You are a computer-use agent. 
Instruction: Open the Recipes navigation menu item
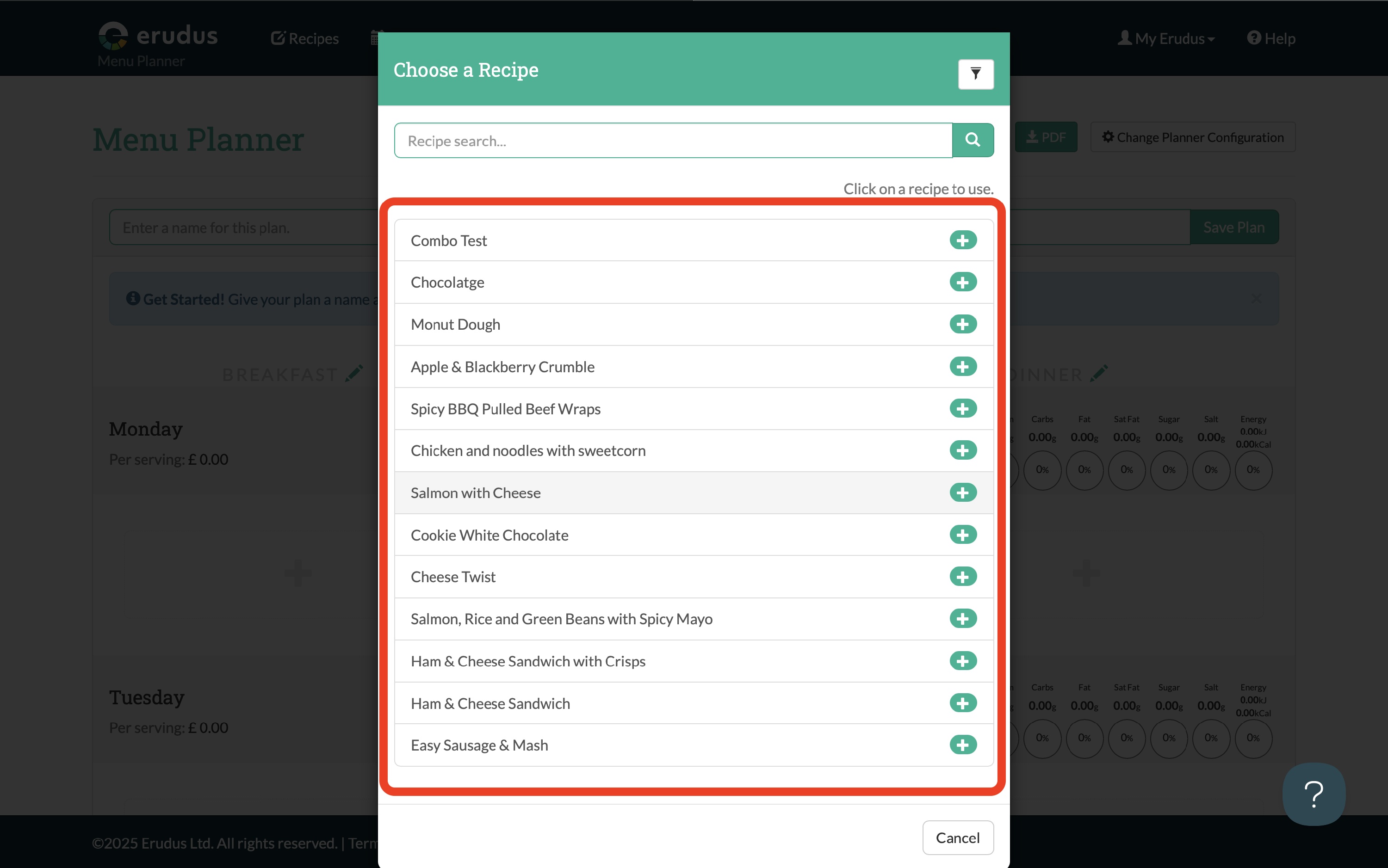305,38
